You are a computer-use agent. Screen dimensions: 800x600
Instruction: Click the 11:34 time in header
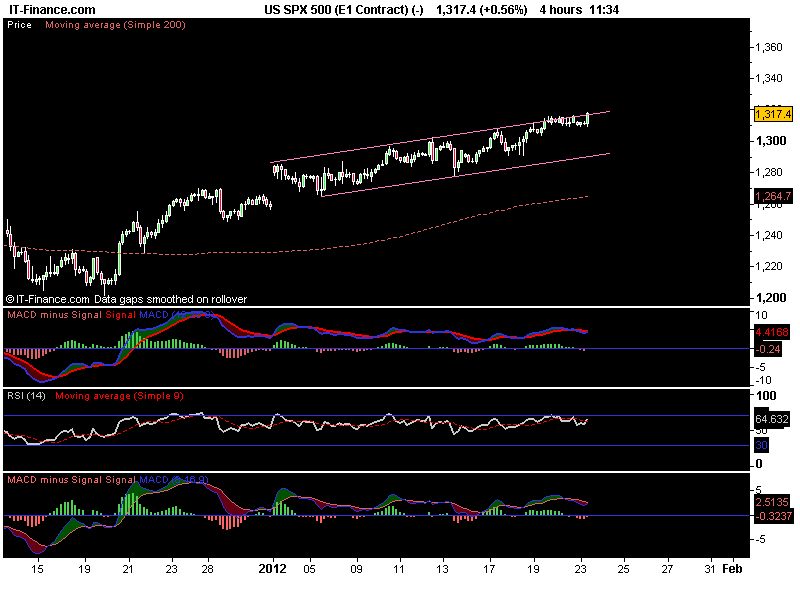604,10
